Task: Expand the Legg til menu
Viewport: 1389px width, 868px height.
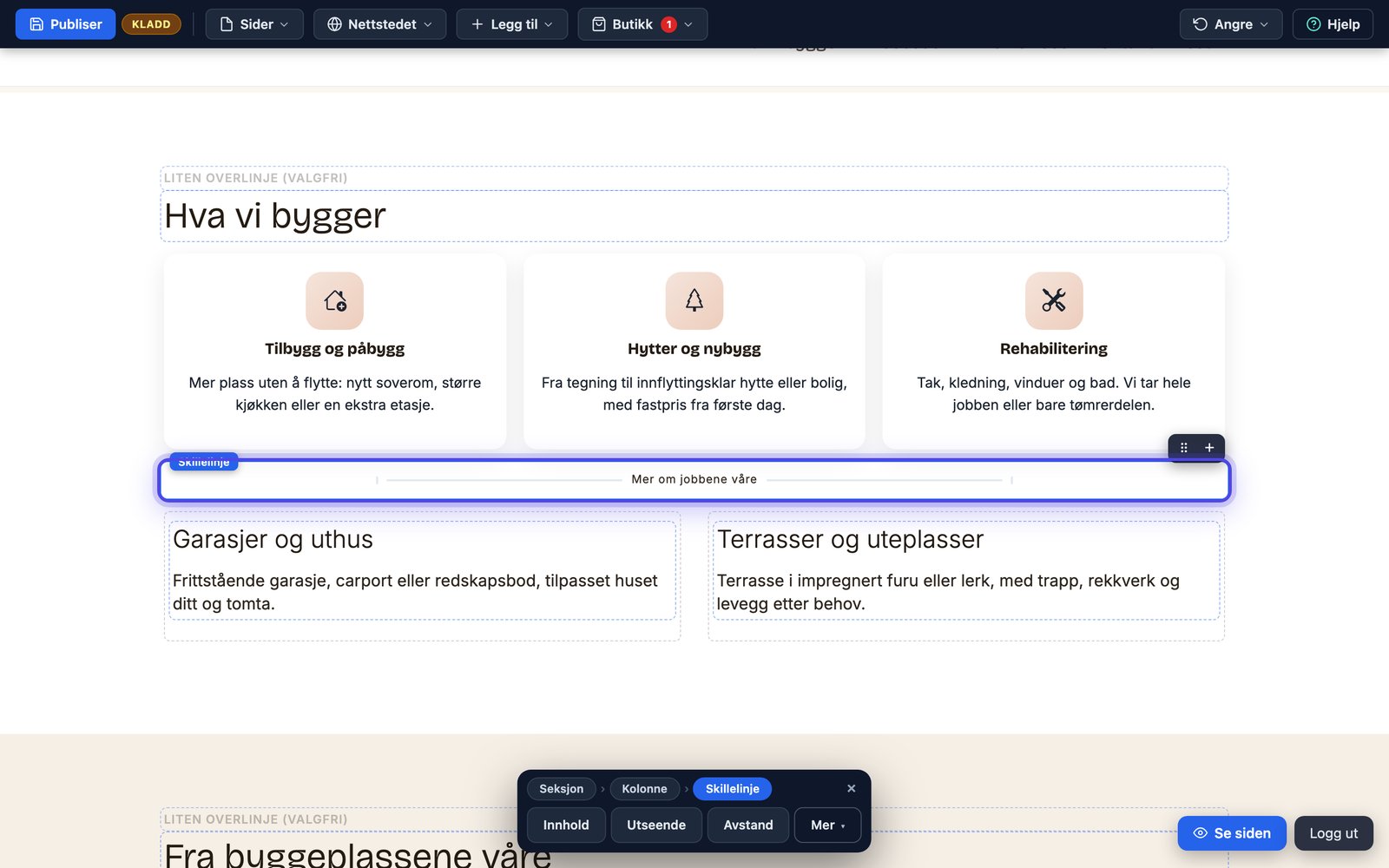Action: pyautogui.click(x=512, y=24)
